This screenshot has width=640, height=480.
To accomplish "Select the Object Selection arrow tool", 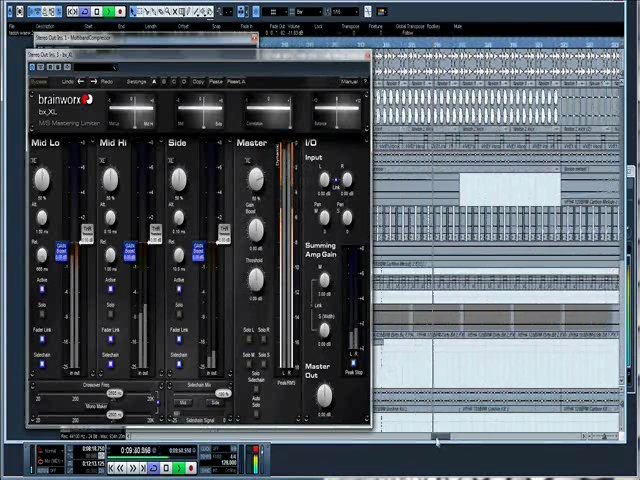I will pyautogui.click(x=133, y=11).
